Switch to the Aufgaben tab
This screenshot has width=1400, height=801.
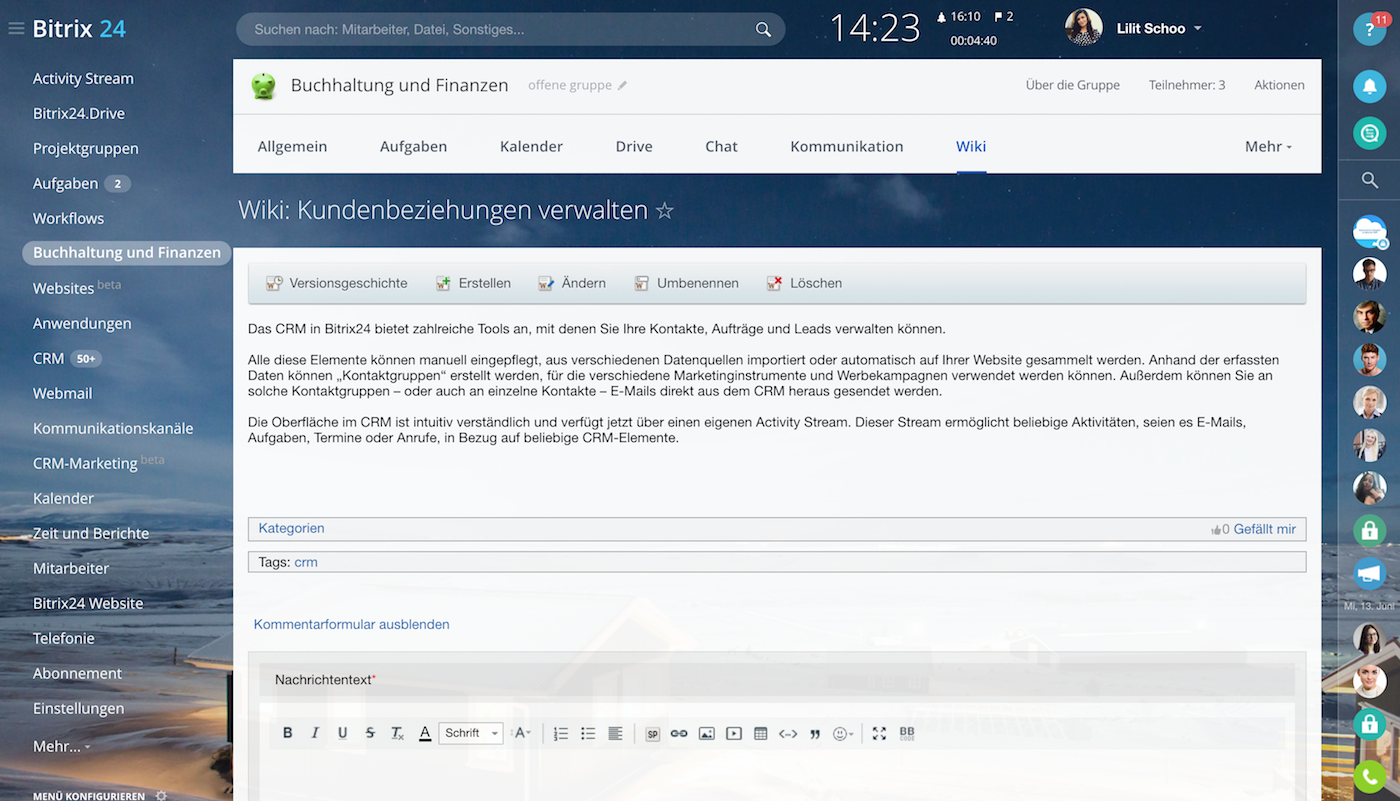click(x=413, y=146)
